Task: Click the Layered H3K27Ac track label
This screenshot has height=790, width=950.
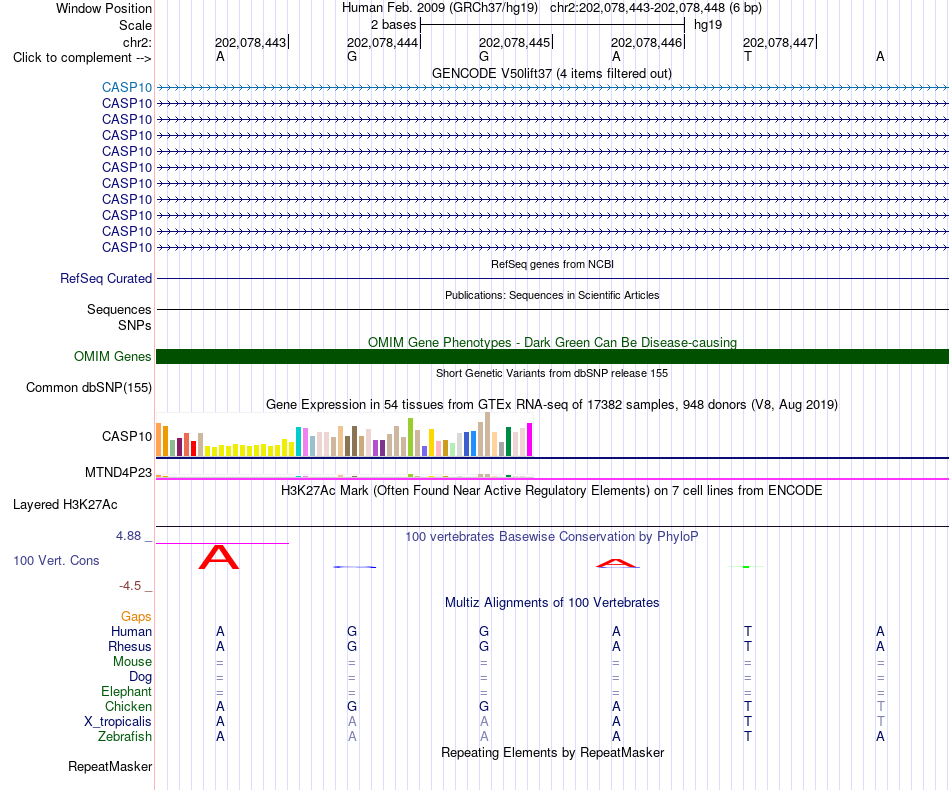Action: point(65,505)
